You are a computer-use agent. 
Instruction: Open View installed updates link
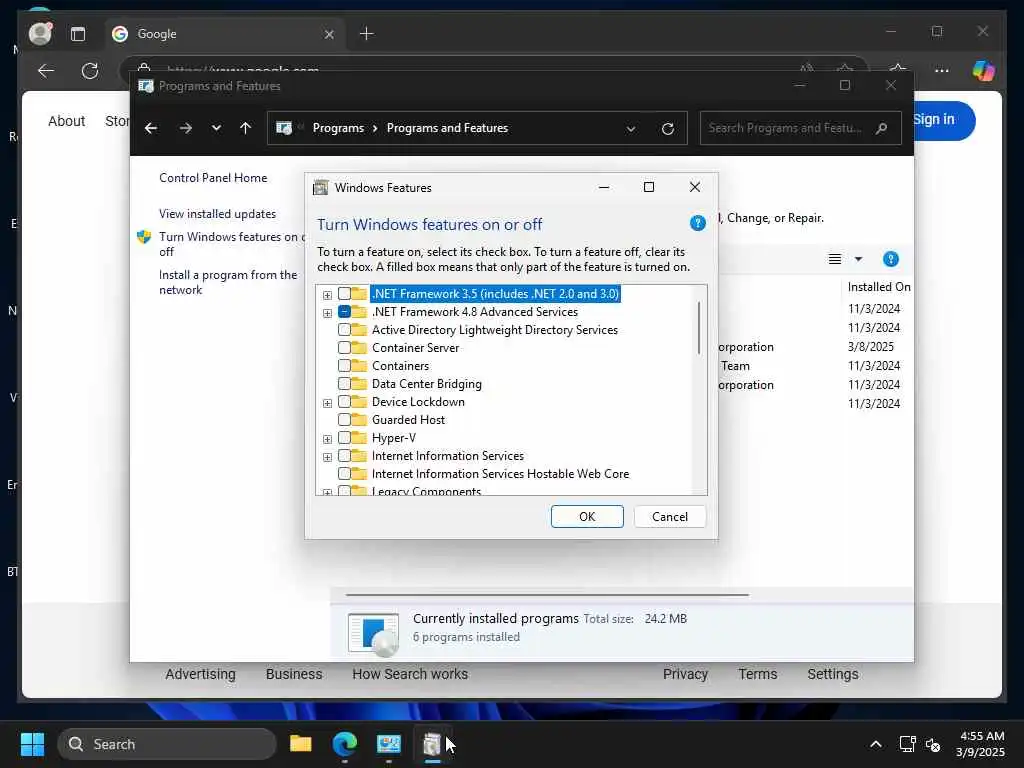(x=217, y=214)
